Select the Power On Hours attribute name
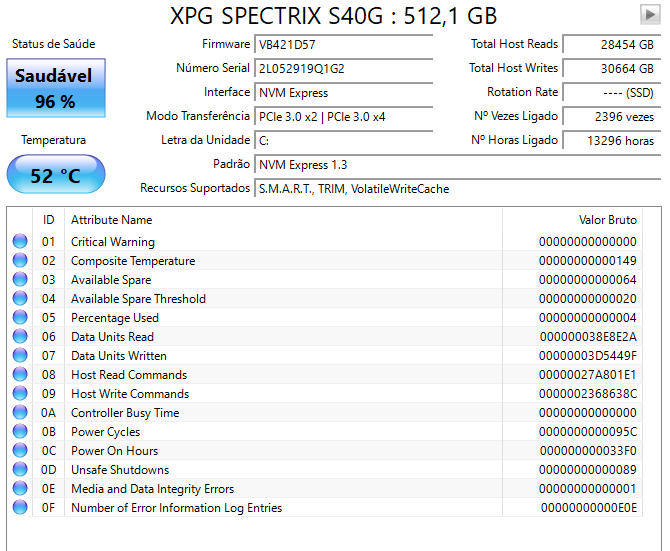Viewport: 670px width, 551px height. click(x=115, y=451)
